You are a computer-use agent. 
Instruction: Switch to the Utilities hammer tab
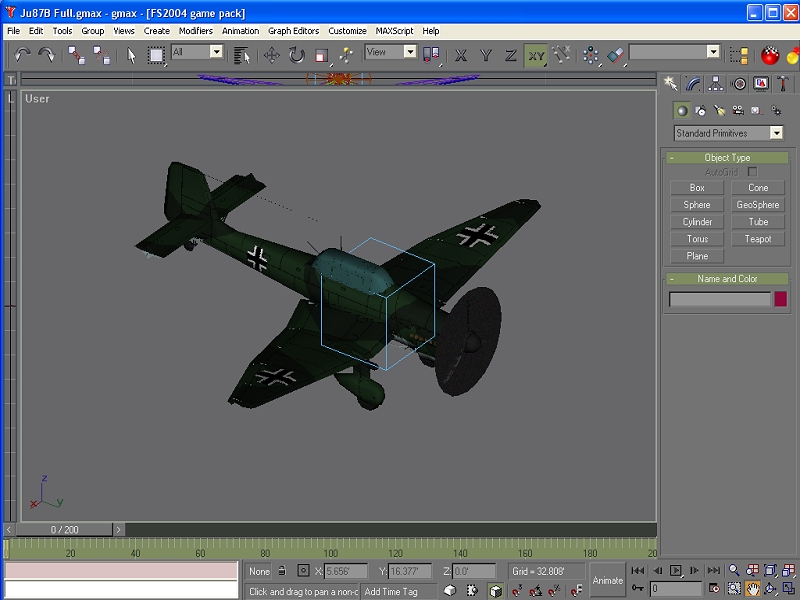tap(785, 84)
